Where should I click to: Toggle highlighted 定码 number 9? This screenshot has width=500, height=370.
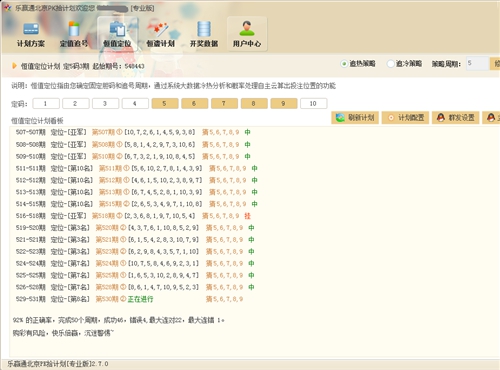coord(284,103)
